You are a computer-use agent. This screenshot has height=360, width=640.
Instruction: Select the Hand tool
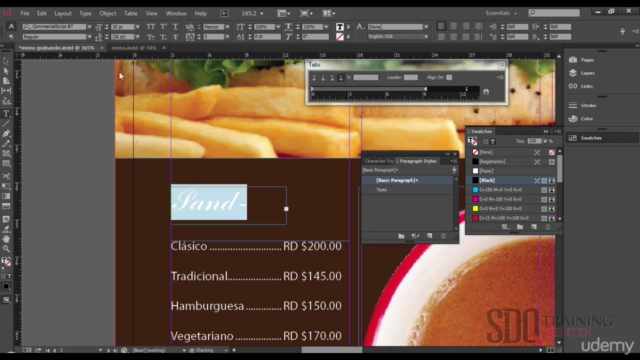[x=6, y=239]
